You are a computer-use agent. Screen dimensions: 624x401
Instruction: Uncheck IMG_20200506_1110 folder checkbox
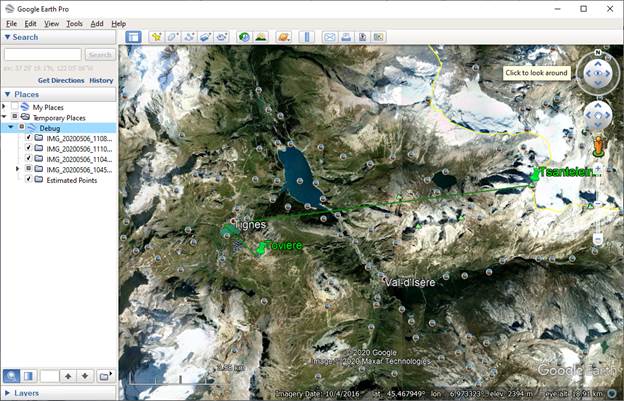coord(28,148)
